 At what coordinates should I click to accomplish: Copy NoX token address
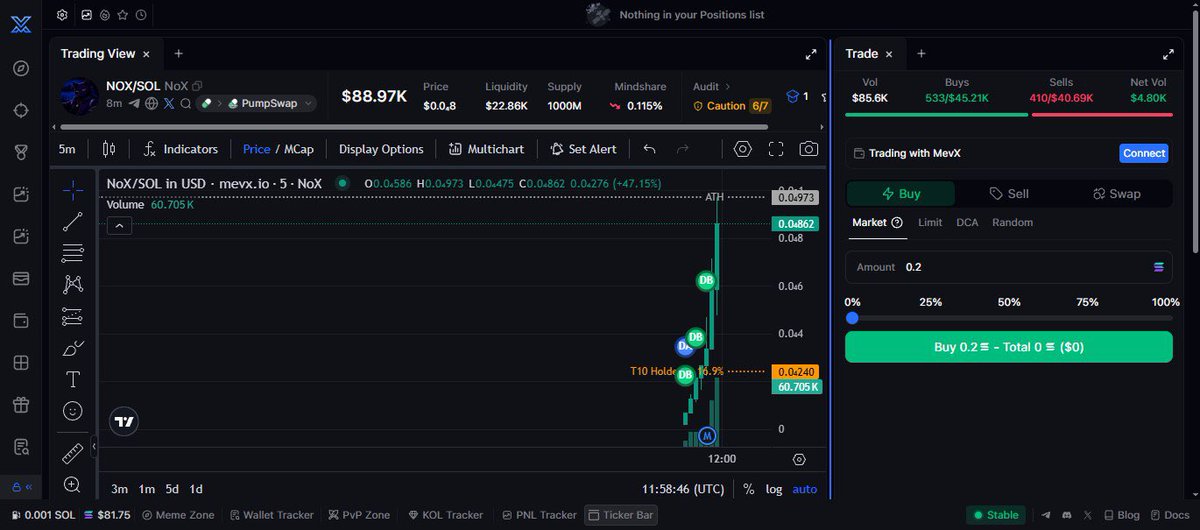point(197,86)
